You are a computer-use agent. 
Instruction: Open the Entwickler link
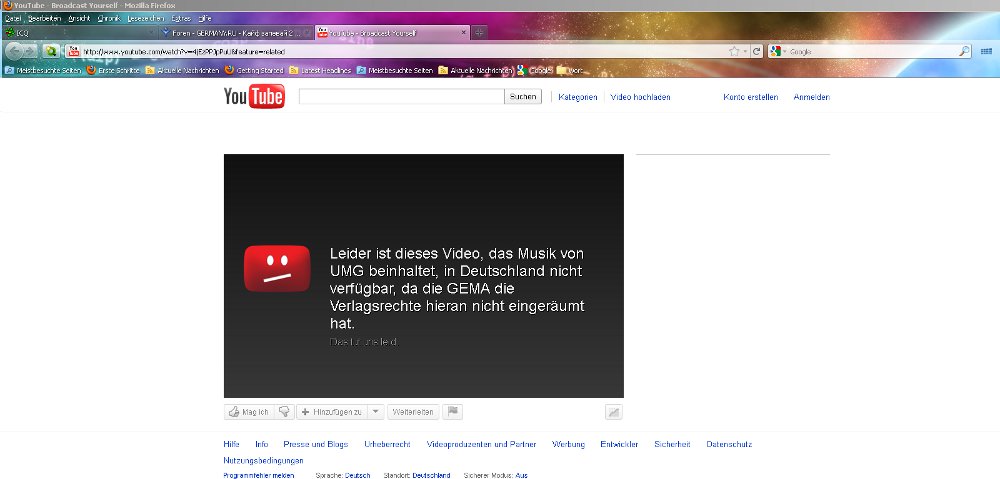pyautogui.click(x=619, y=444)
